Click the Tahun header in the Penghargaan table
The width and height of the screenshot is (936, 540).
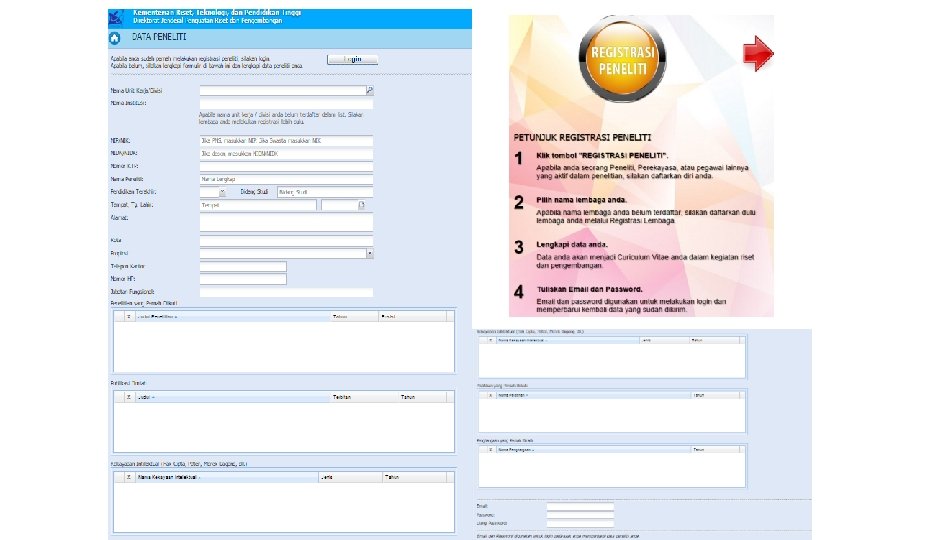[715, 449]
